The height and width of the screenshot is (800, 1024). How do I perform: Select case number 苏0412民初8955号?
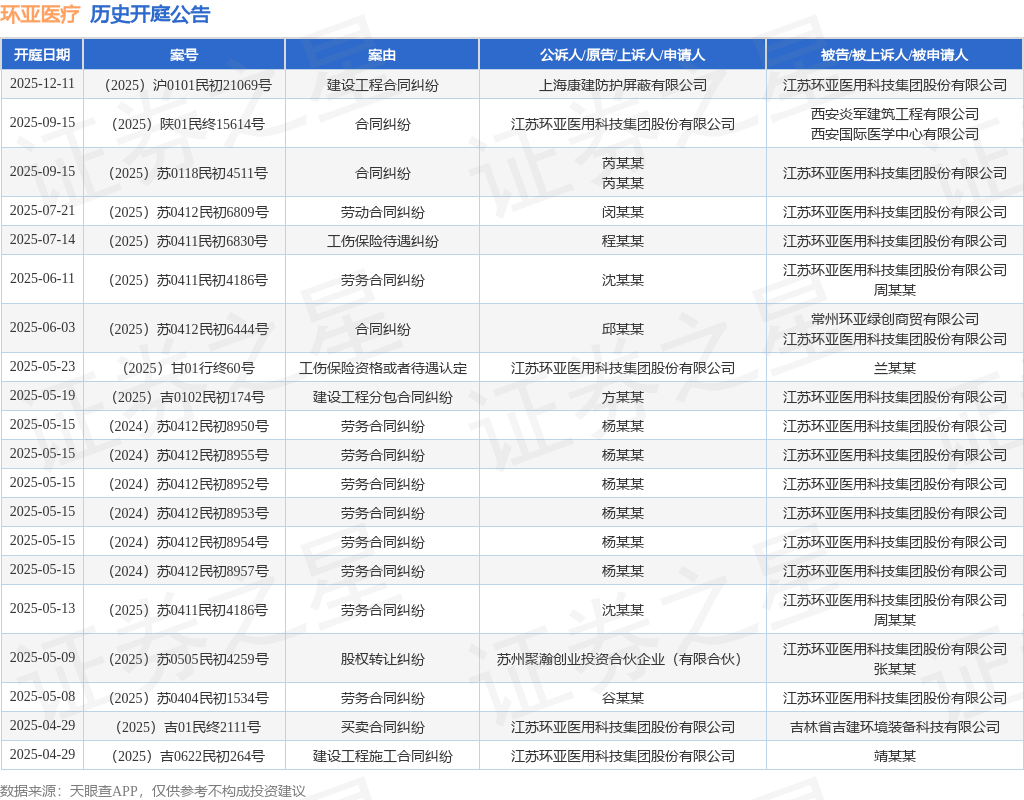click(x=187, y=455)
